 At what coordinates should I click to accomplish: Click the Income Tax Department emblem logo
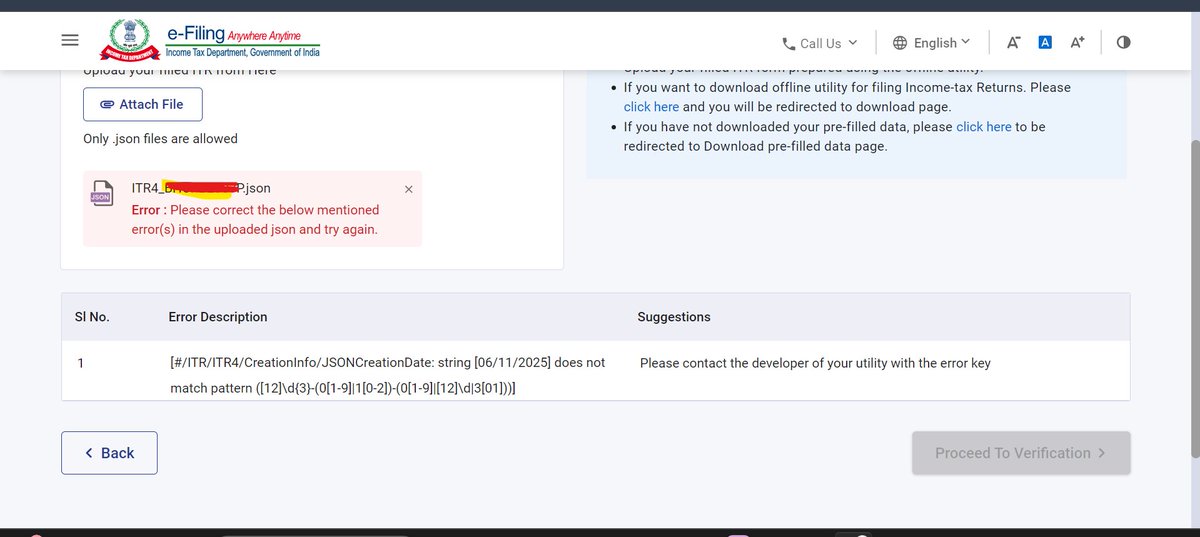point(132,42)
